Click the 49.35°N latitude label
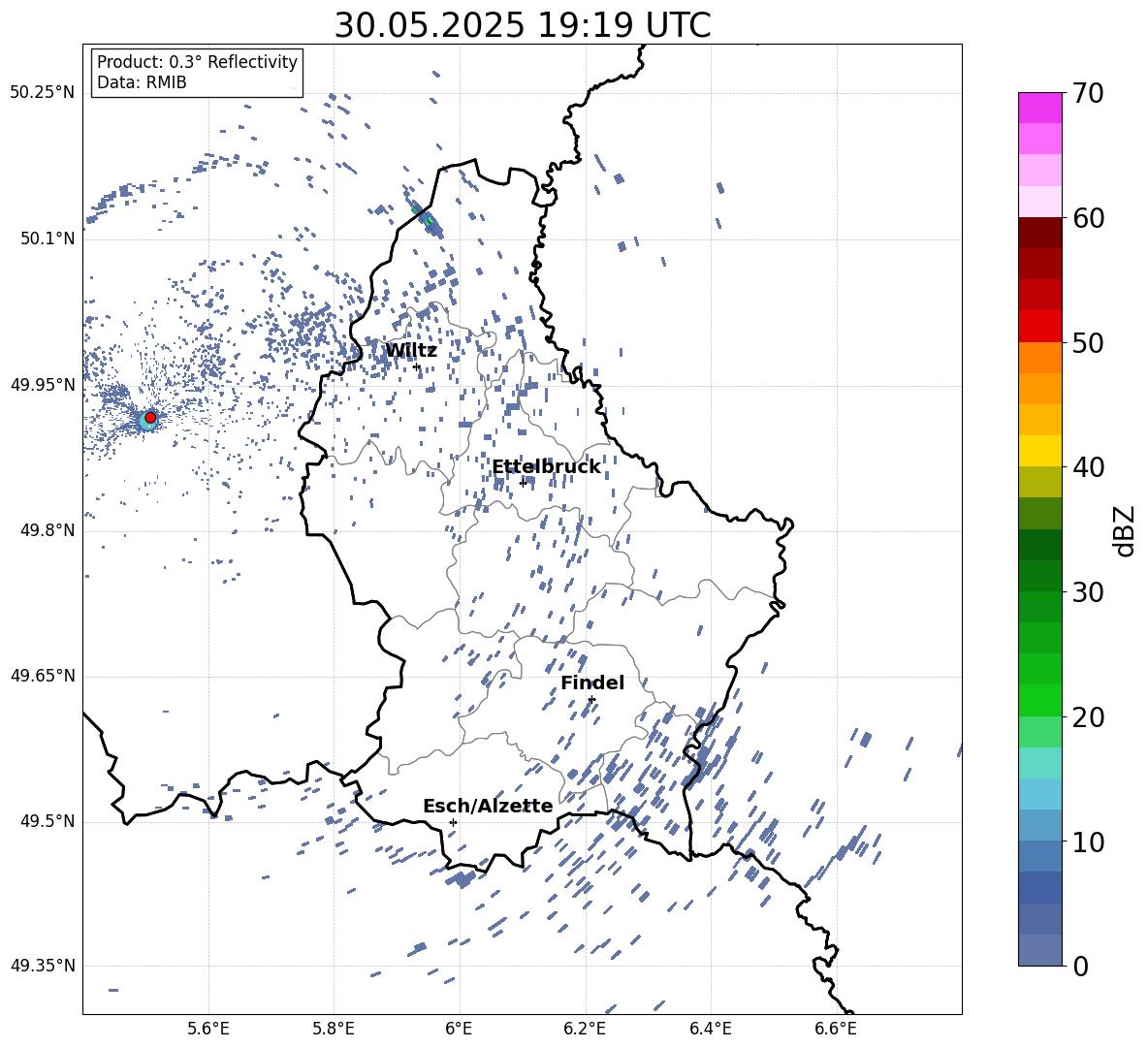 [x=42, y=966]
